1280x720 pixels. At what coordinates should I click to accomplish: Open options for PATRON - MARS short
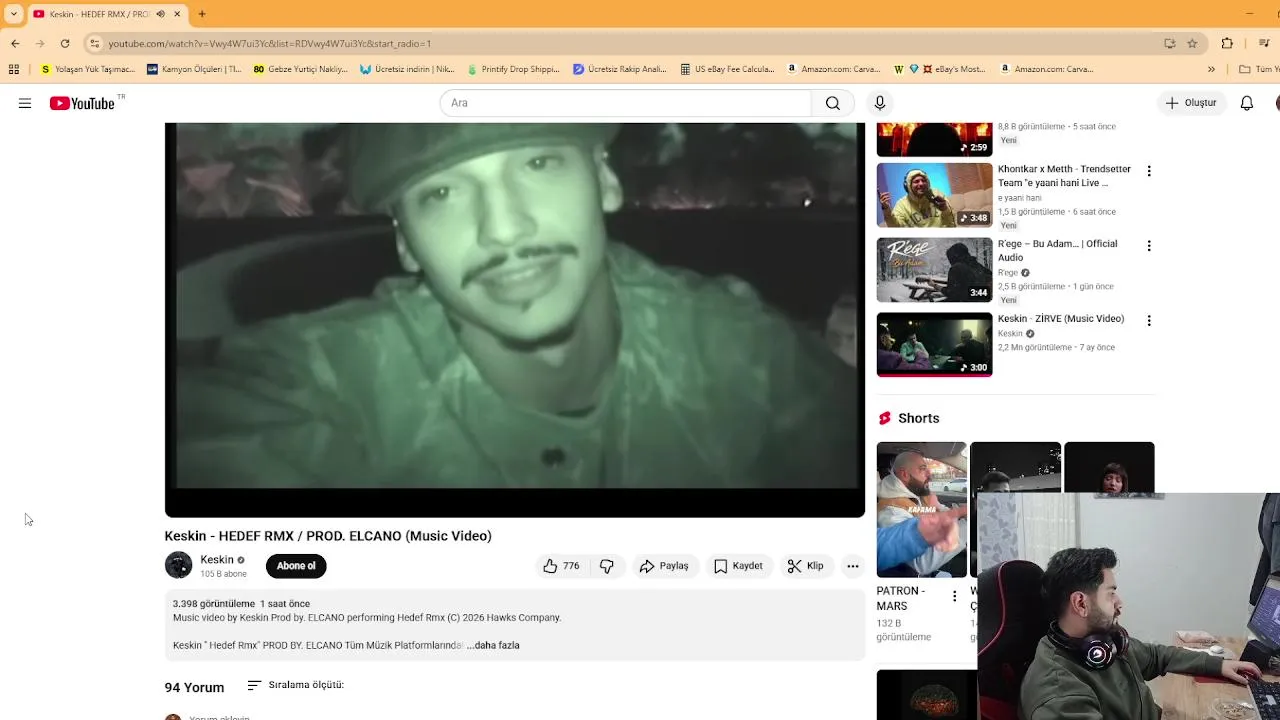[954, 597]
